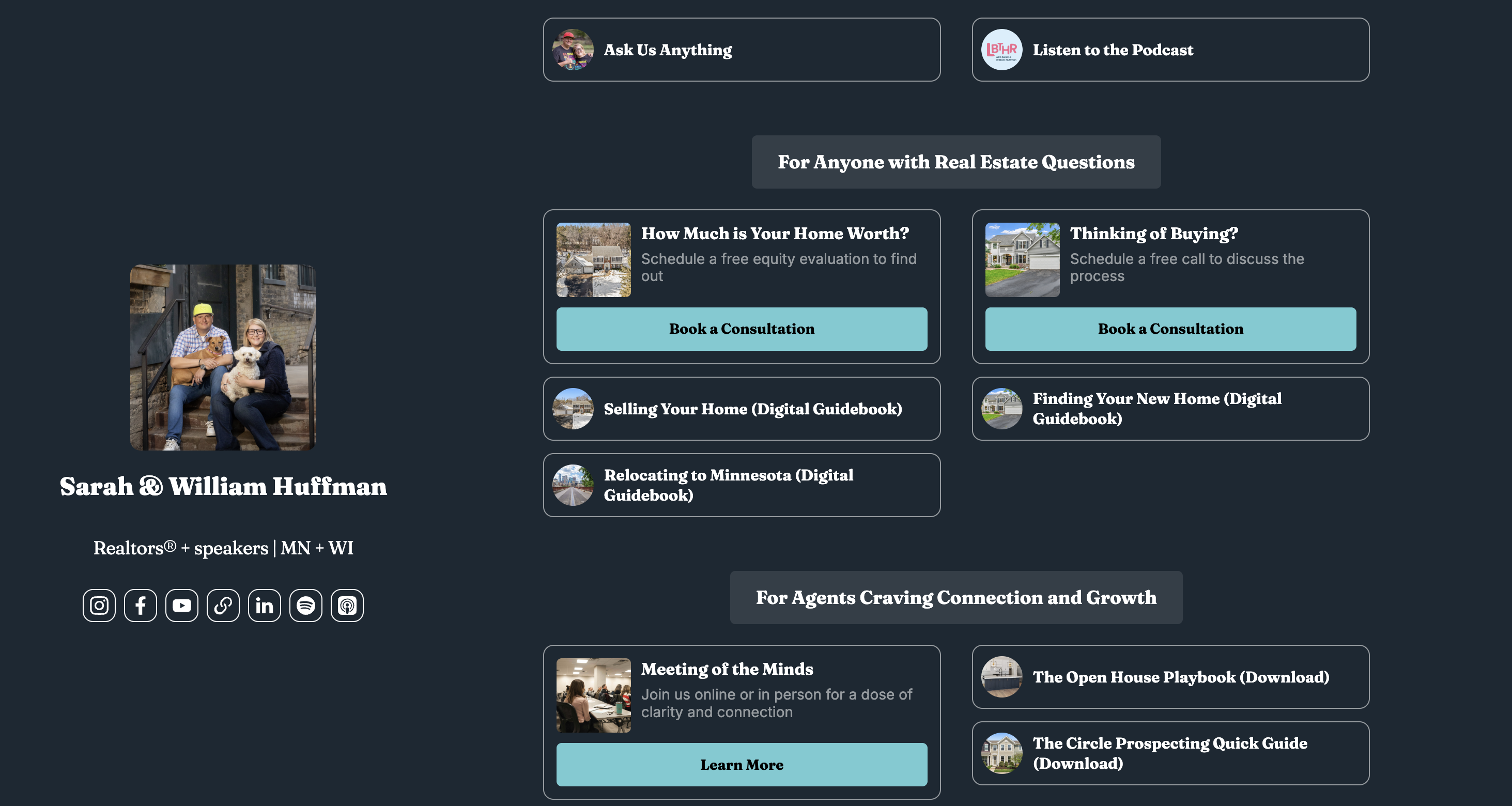The height and width of the screenshot is (806, 1512).
Task: Open the Apple Podcasts icon
Action: 347,605
